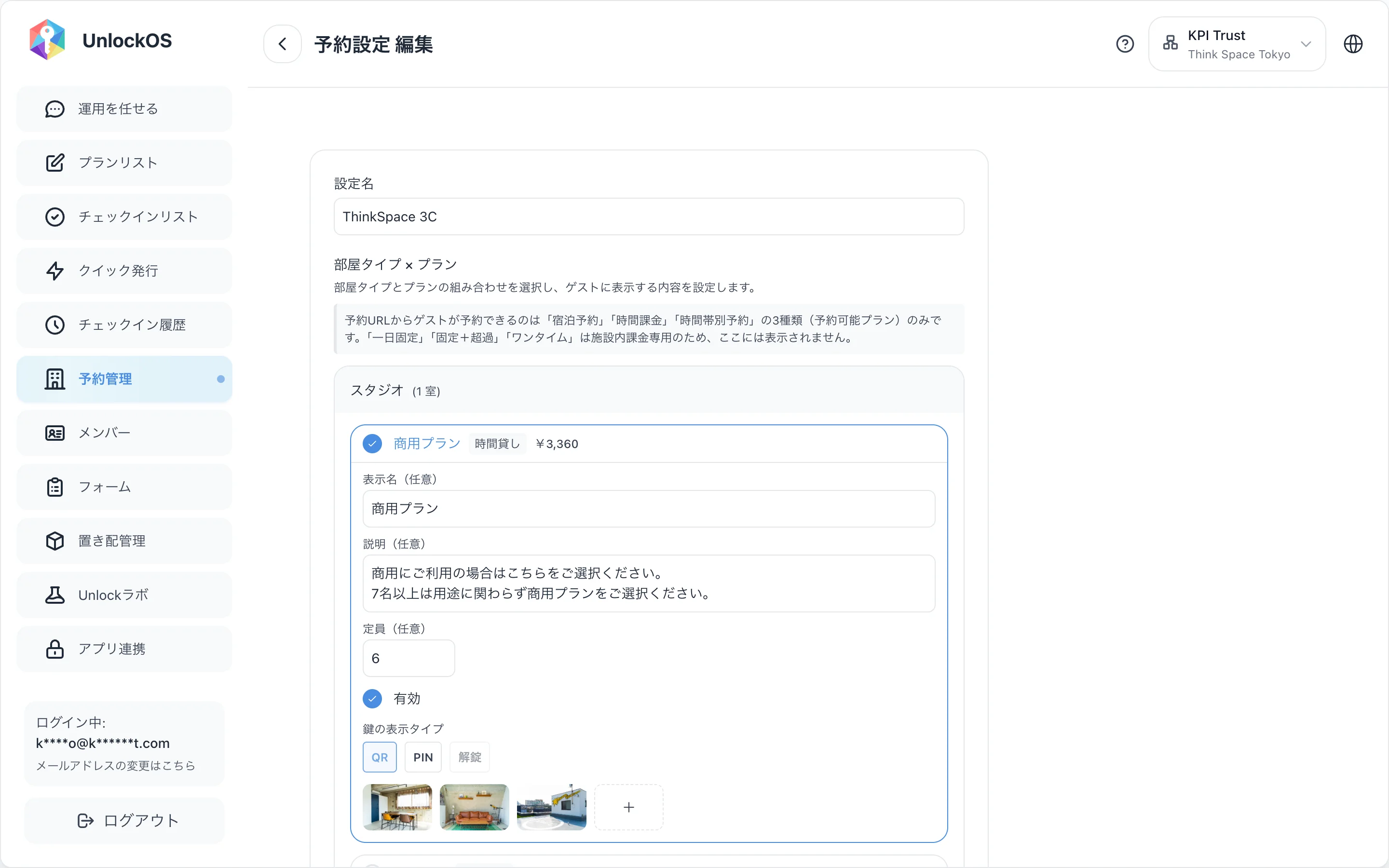Click the UnlockOS logo icon
Image resolution: width=1389 pixels, height=868 pixels.
tap(47, 40)
